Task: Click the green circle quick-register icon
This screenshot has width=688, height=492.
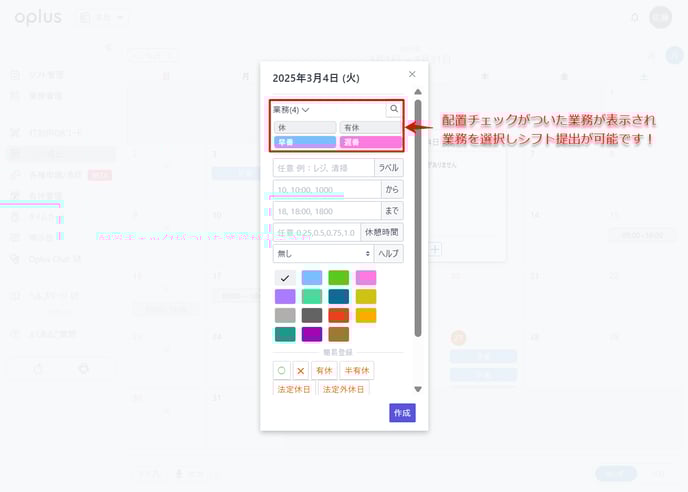Action: (281, 370)
